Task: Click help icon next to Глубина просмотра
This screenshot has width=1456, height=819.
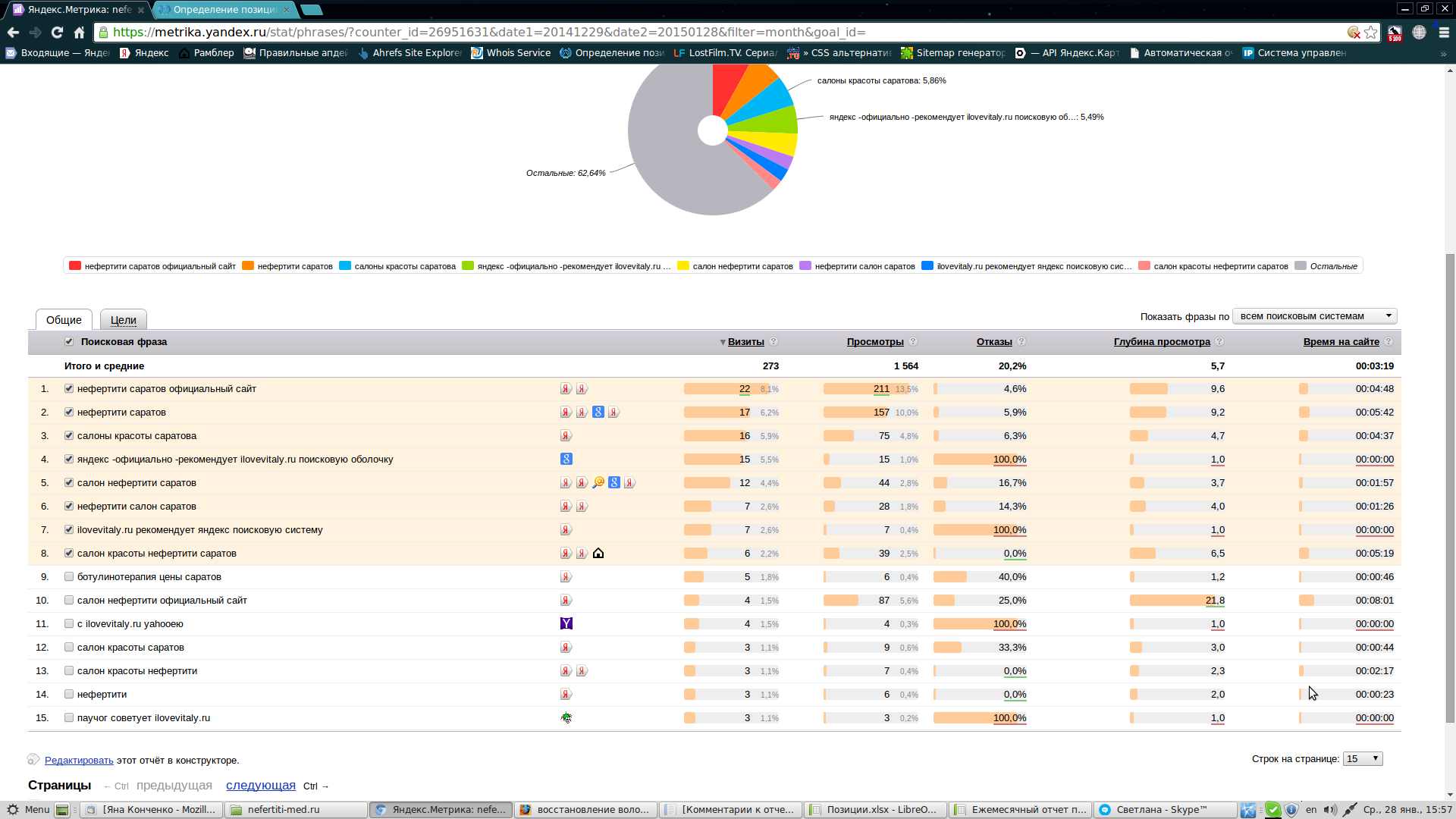Action: point(1219,341)
